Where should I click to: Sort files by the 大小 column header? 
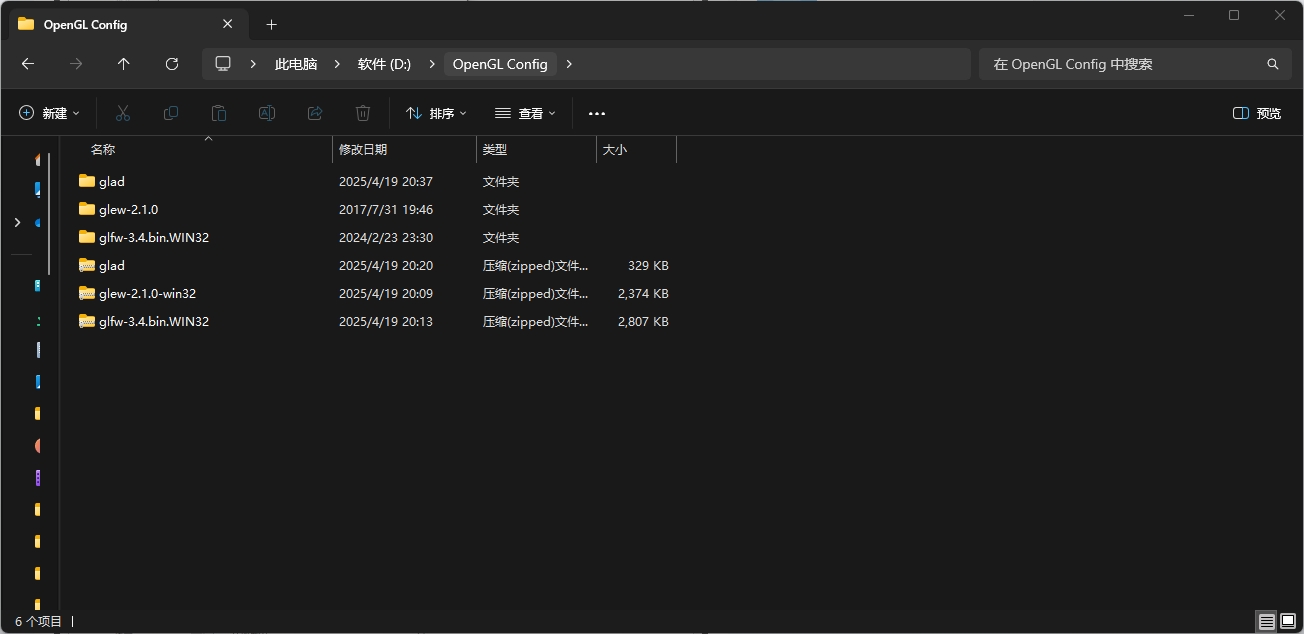[x=615, y=149]
